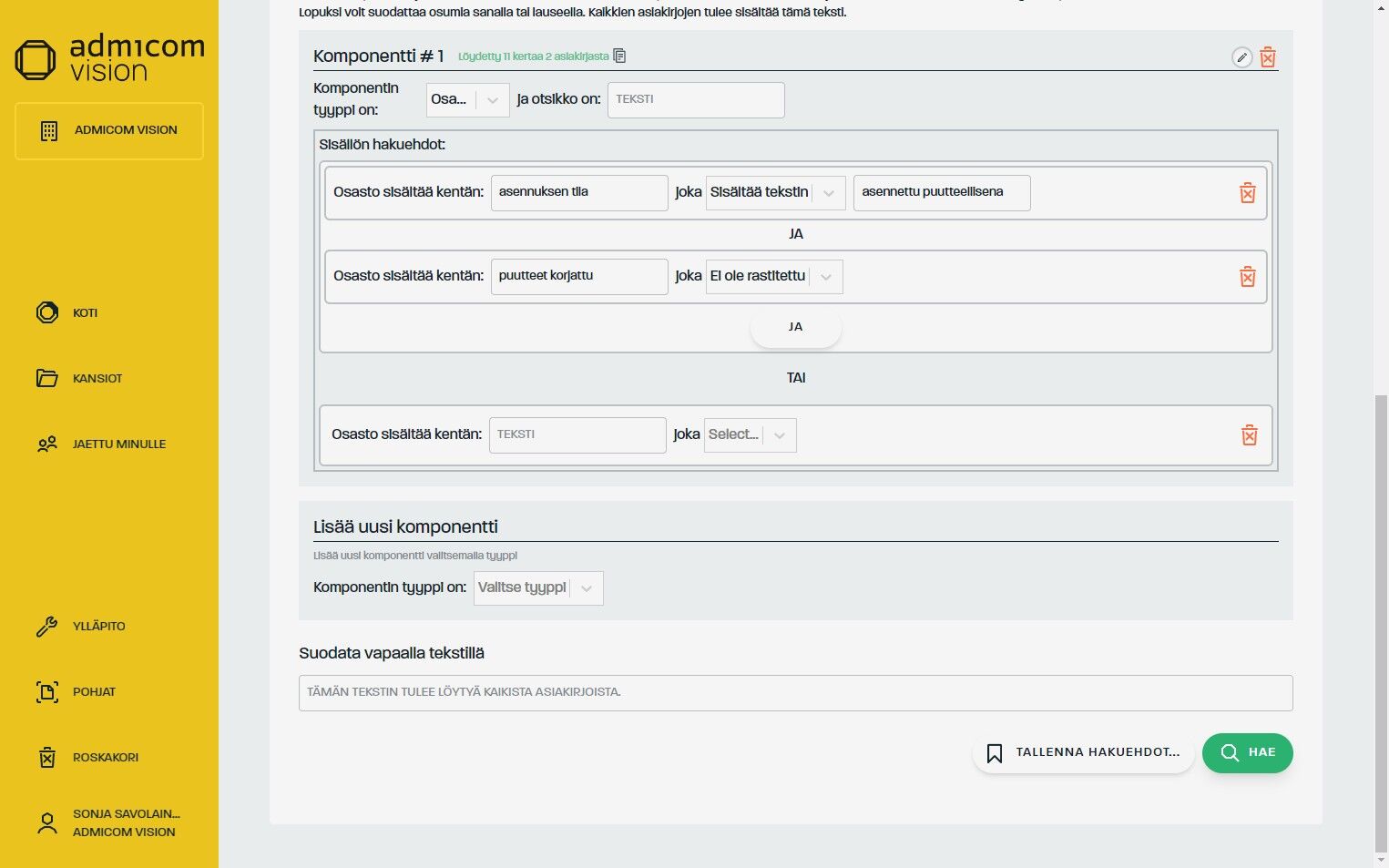The image size is (1389, 868).
Task: Open the 'Sisältää tekstin' operator dropdown
Action: [775, 192]
